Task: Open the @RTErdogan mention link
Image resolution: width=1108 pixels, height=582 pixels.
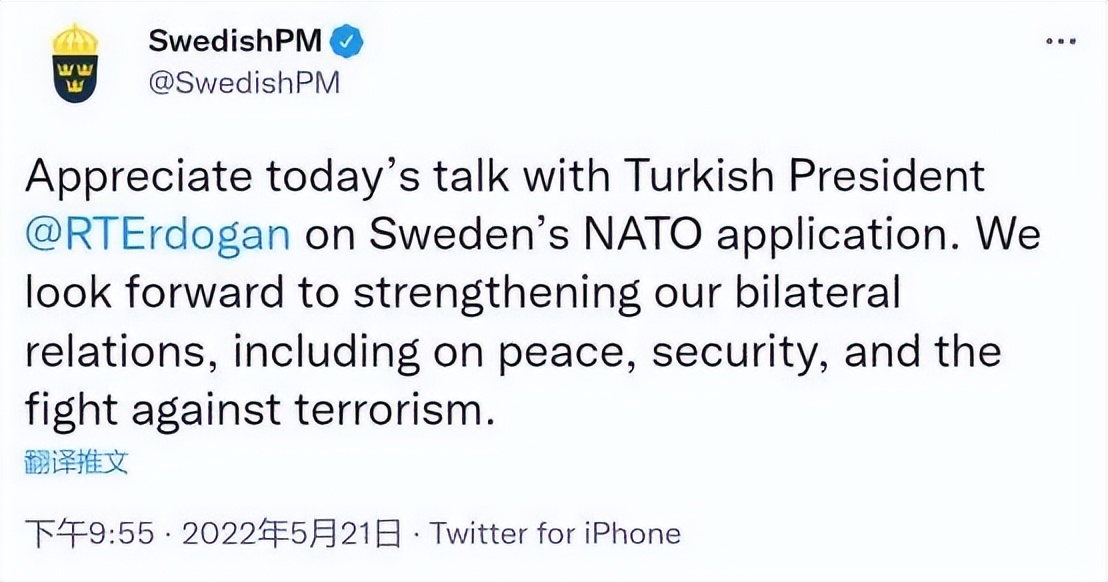Action: click(158, 235)
